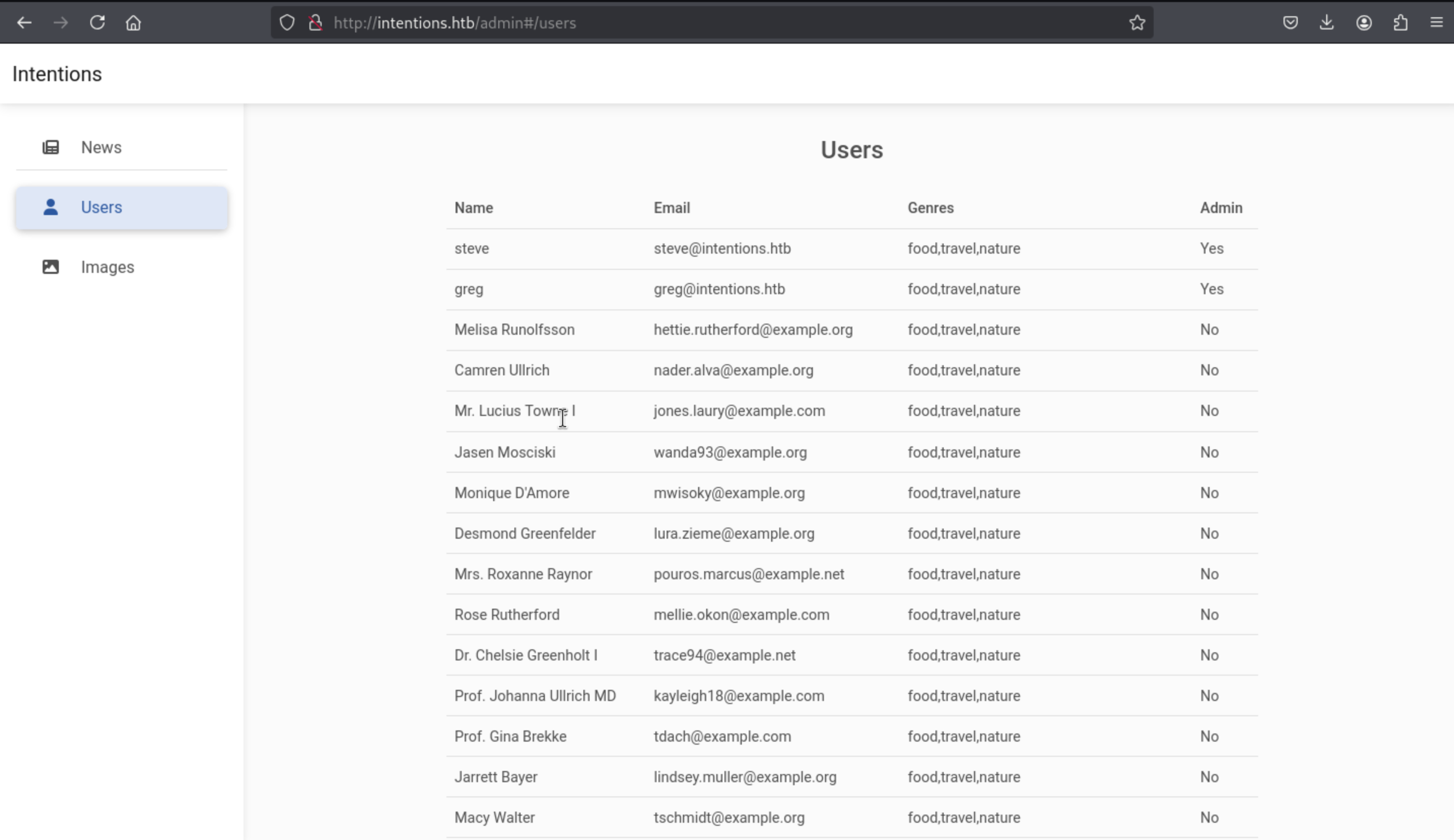Select the Users sidebar item
Image resolution: width=1454 pixels, height=840 pixels.
click(x=101, y=207)
